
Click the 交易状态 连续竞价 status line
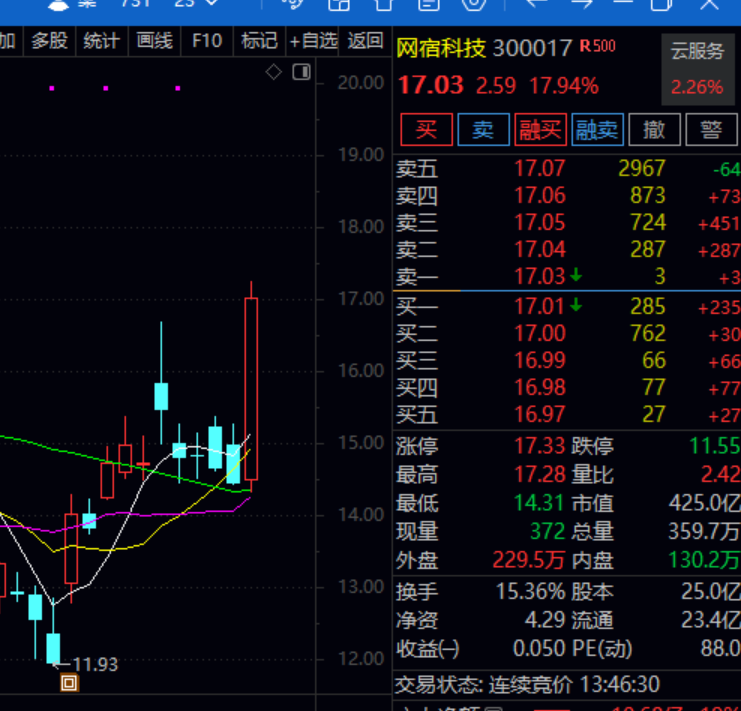527,684
